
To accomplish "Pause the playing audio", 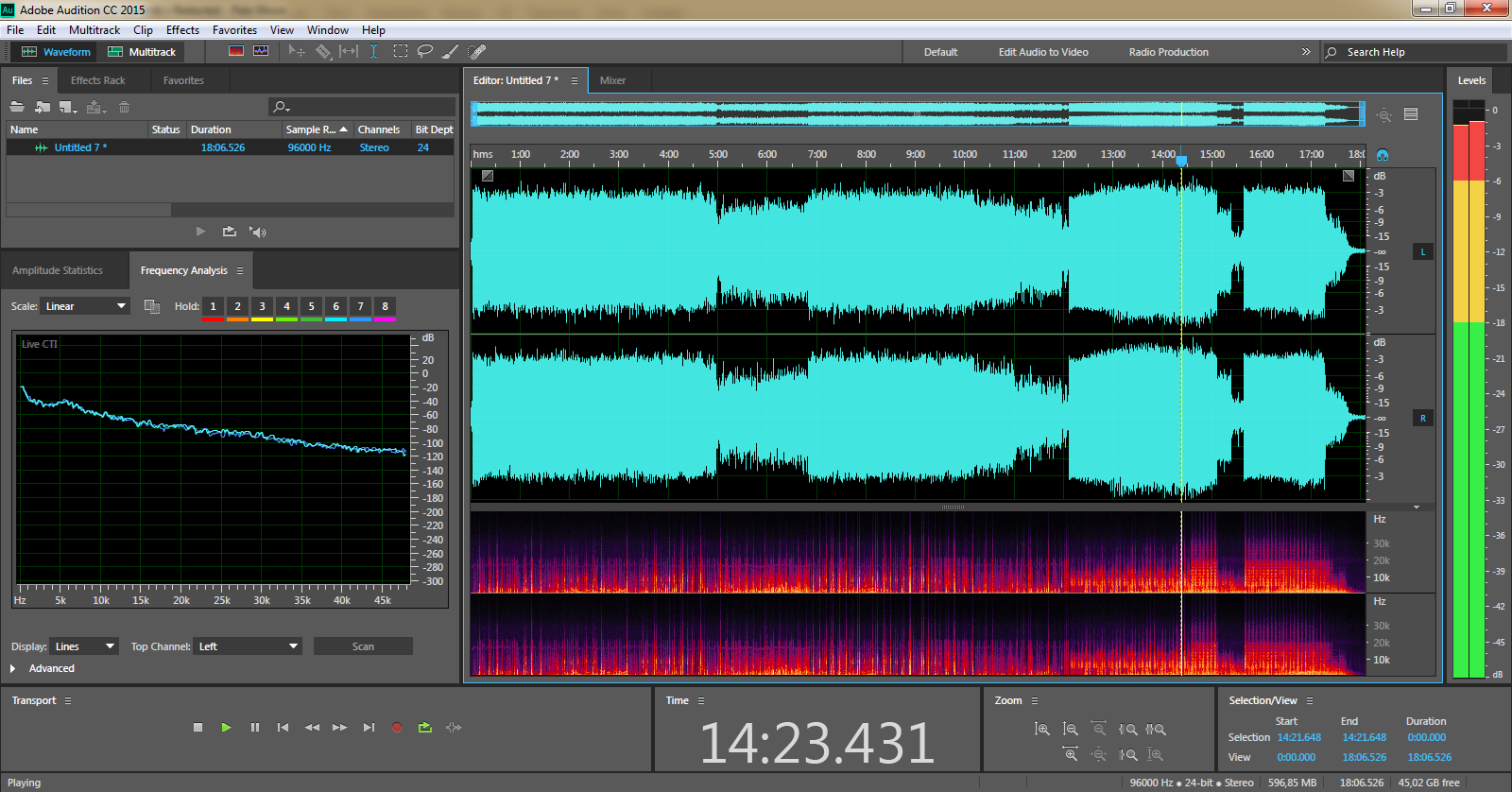I will coord(254,727).
